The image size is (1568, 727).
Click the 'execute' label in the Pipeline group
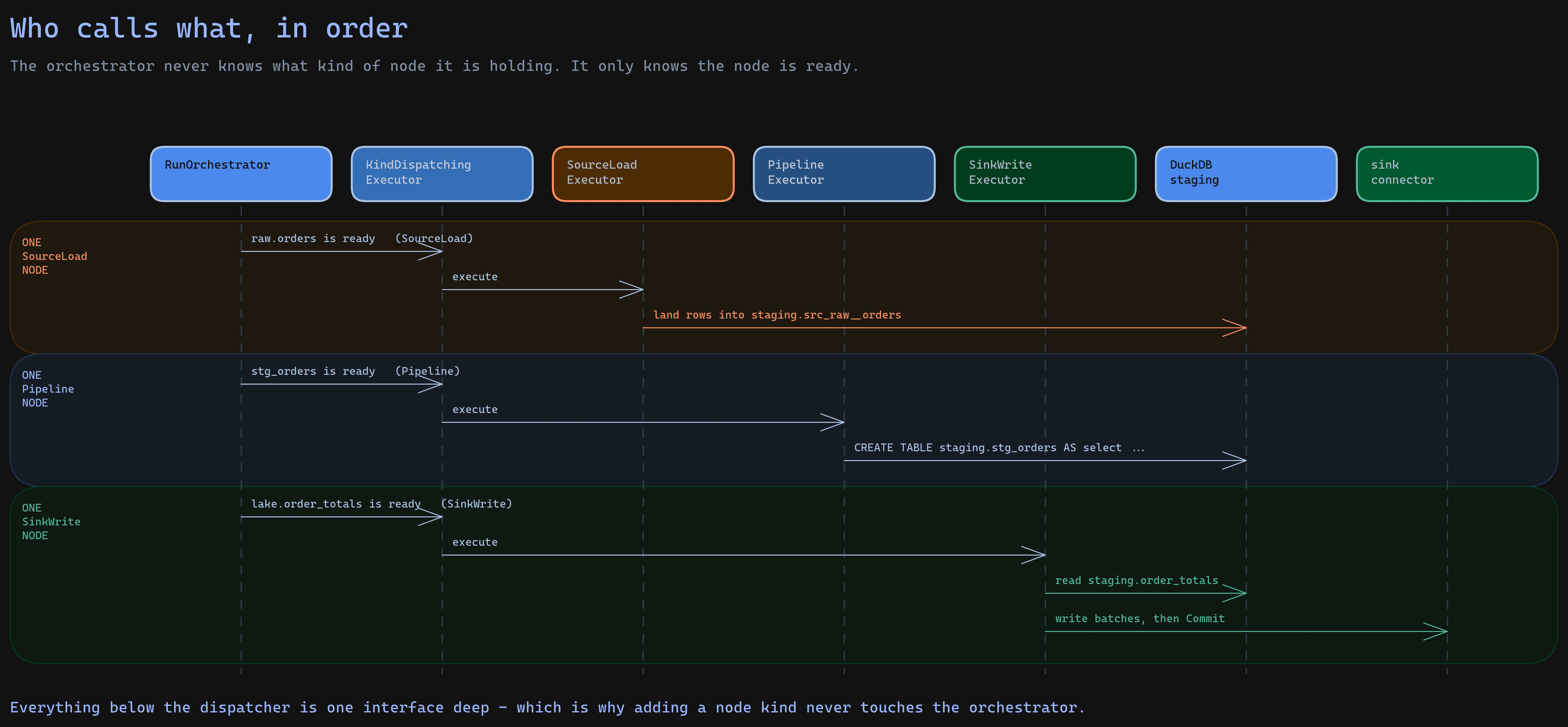(475, 410)
